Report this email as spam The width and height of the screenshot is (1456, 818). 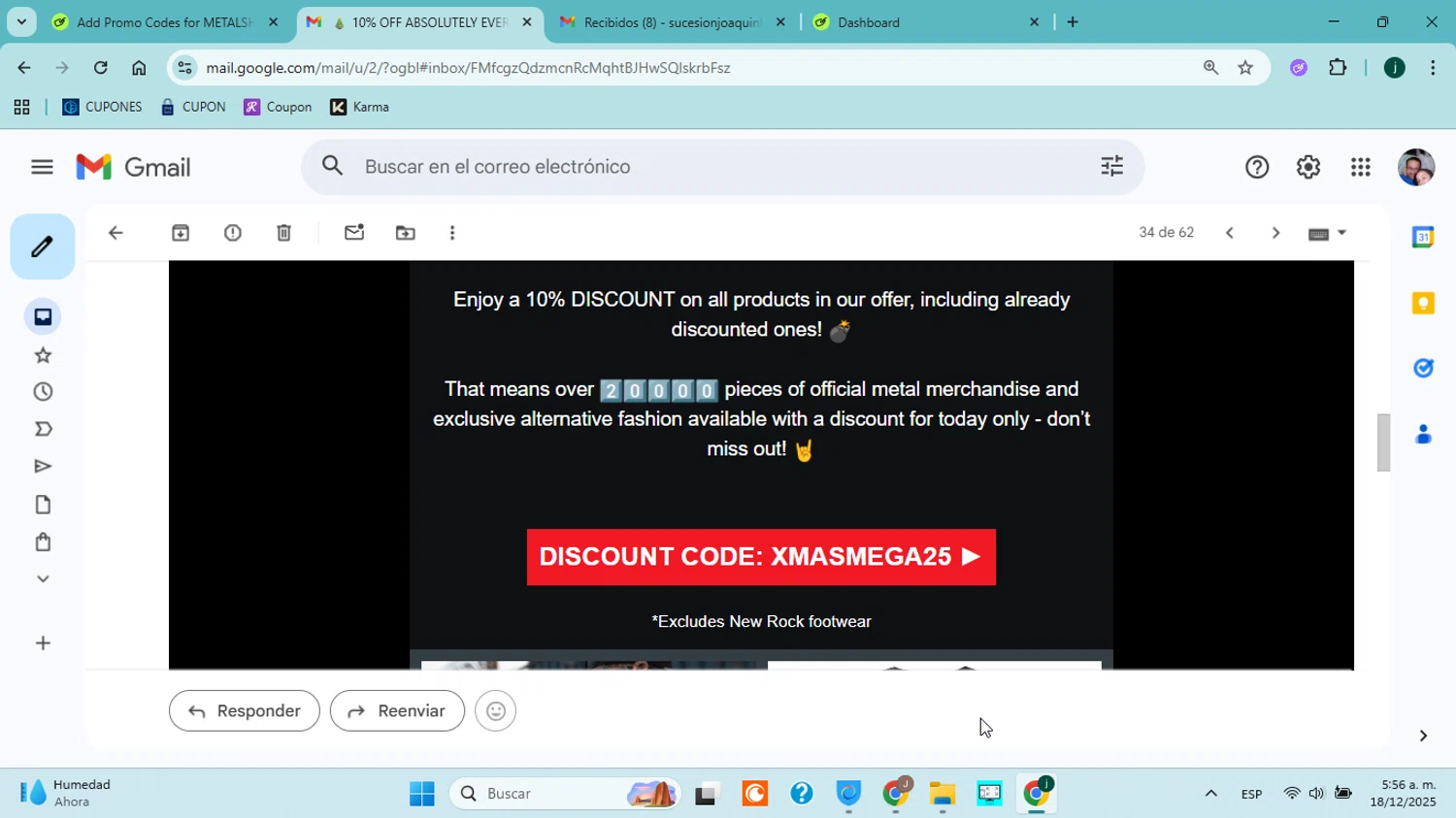coord(233,233)
